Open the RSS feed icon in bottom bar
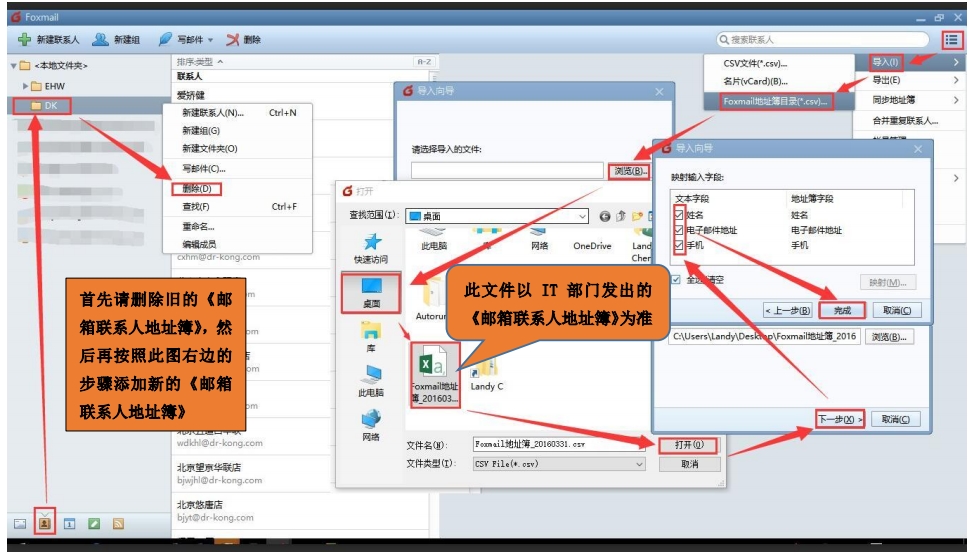This screenshot has width=969, height=554. click(118, 524)
